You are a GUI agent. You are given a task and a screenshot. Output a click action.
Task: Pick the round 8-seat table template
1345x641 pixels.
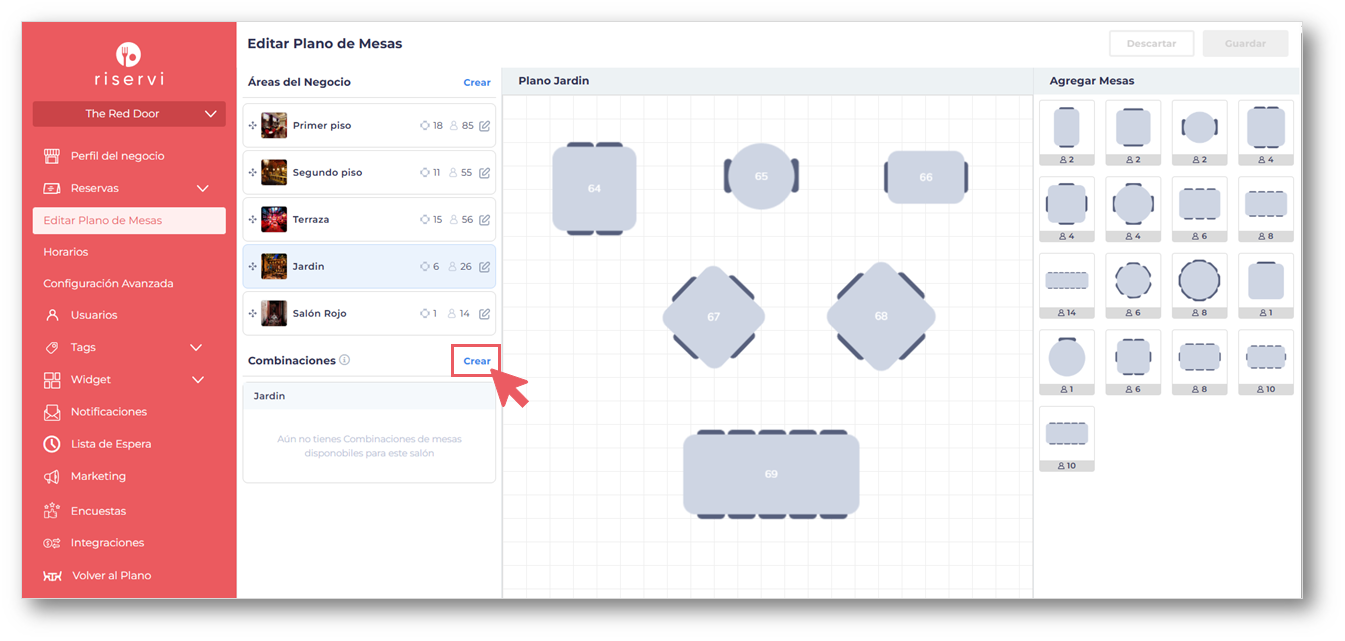(1199, 285)
